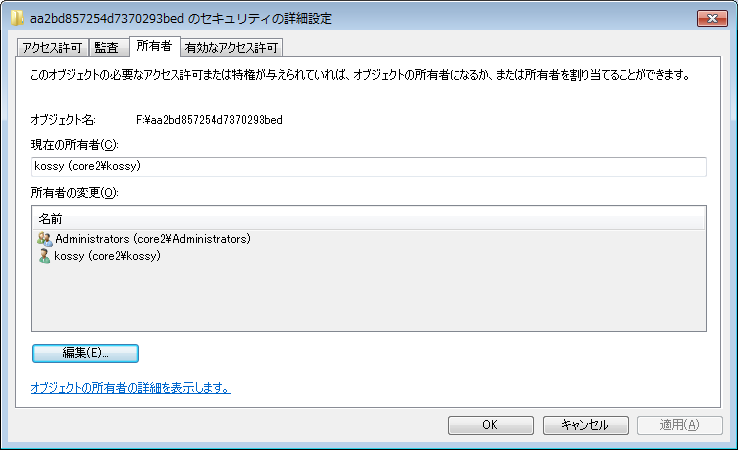
Task: Open the 監査 tab
Action: [x=107, y=47]
